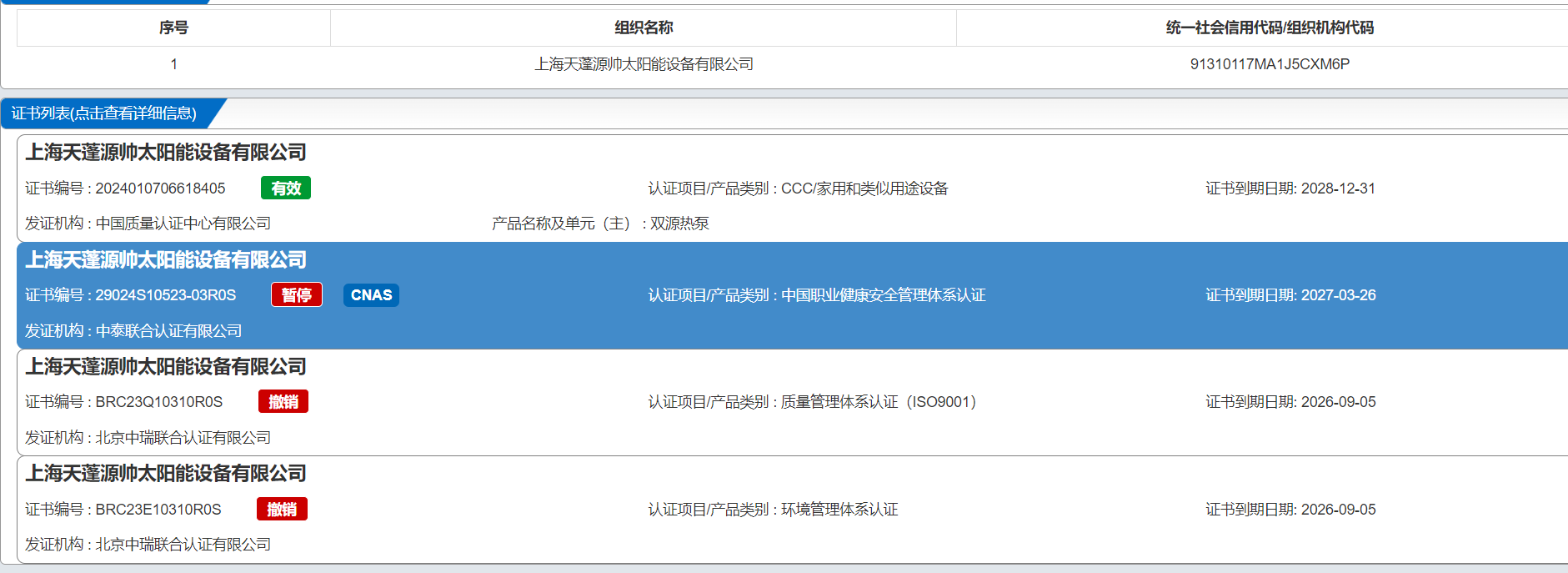Select the issuer 中国质量认证中心有限公司
This screenshot has width=1568, height=573.
(x=183, y=224)
